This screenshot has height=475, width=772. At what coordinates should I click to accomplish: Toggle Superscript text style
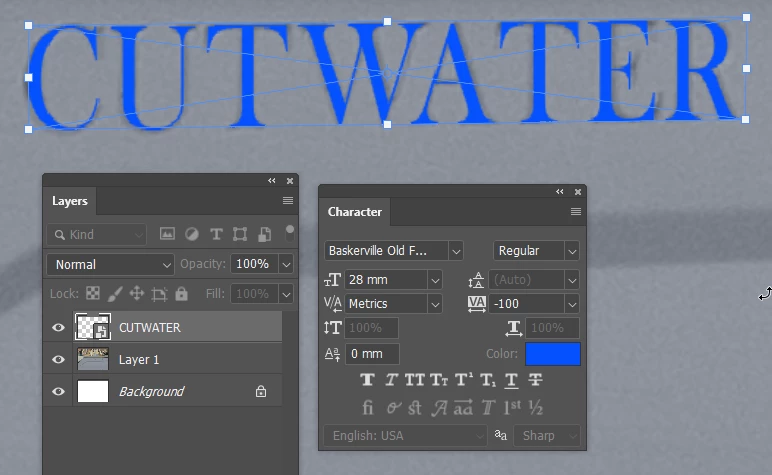463,380
